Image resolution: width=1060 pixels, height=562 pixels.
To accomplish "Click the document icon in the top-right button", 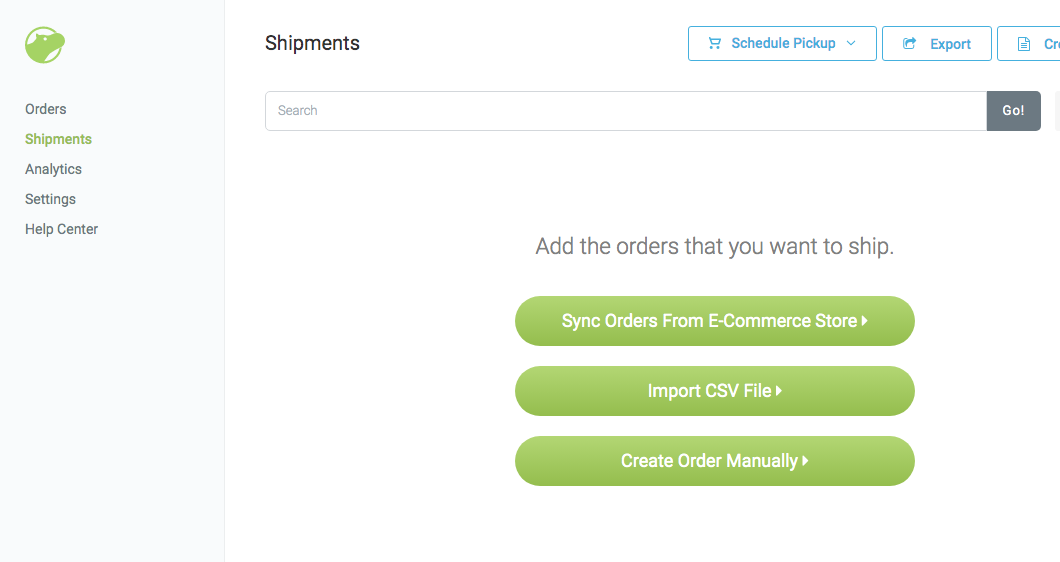I will tap(1023, 44).
